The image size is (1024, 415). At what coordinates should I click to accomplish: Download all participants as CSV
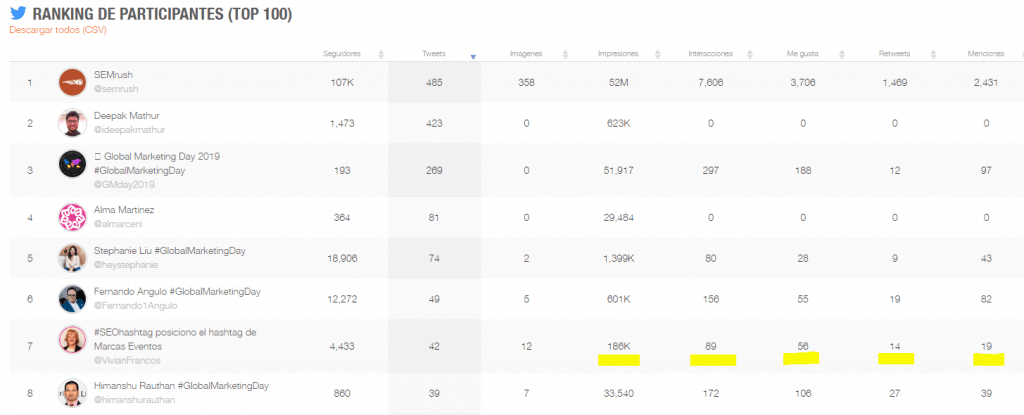(57, 30)
